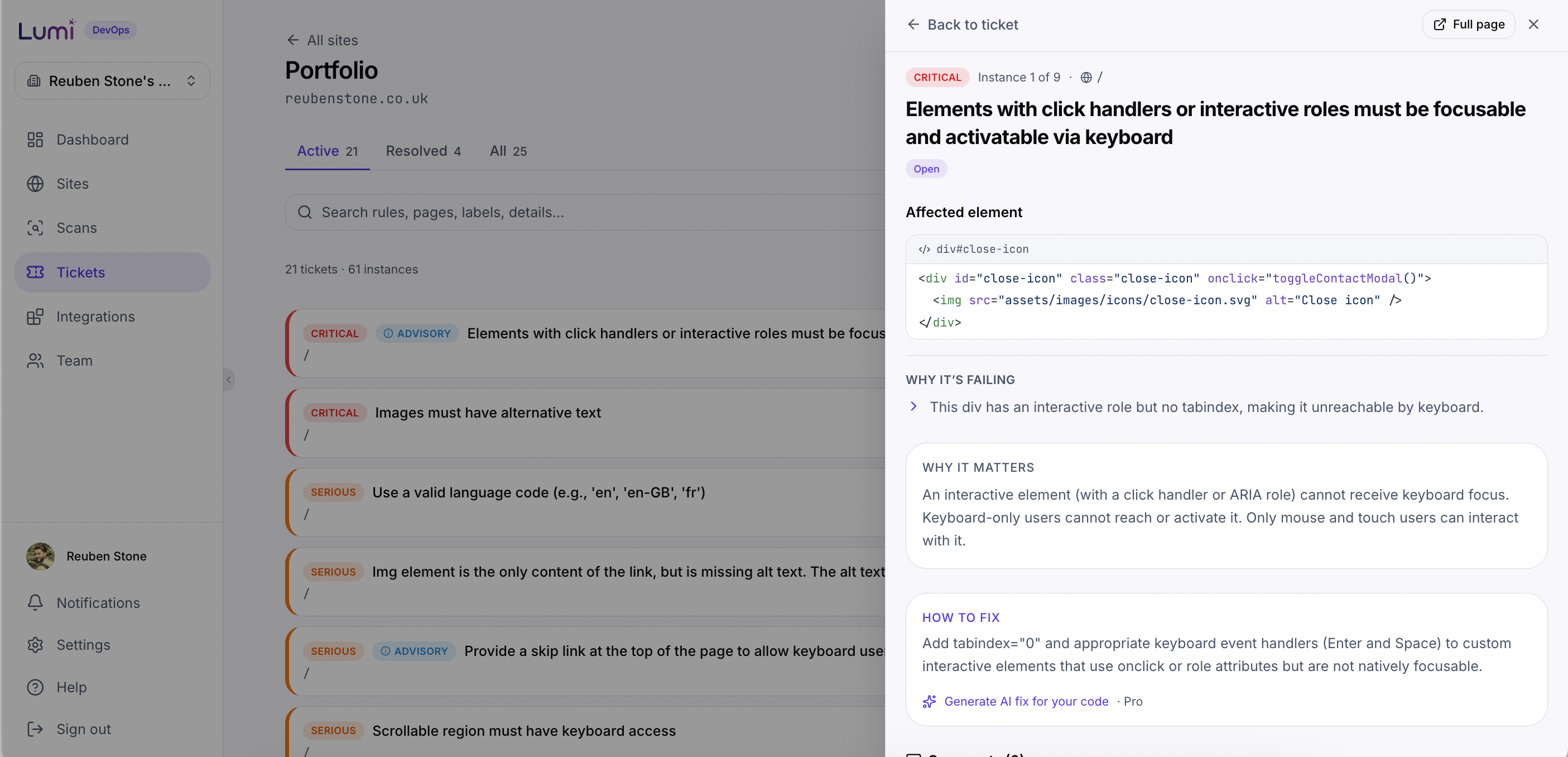The height and width of the screenshot is (757, 1568).
Task: Click Sign out
Action: click(112, 729)
